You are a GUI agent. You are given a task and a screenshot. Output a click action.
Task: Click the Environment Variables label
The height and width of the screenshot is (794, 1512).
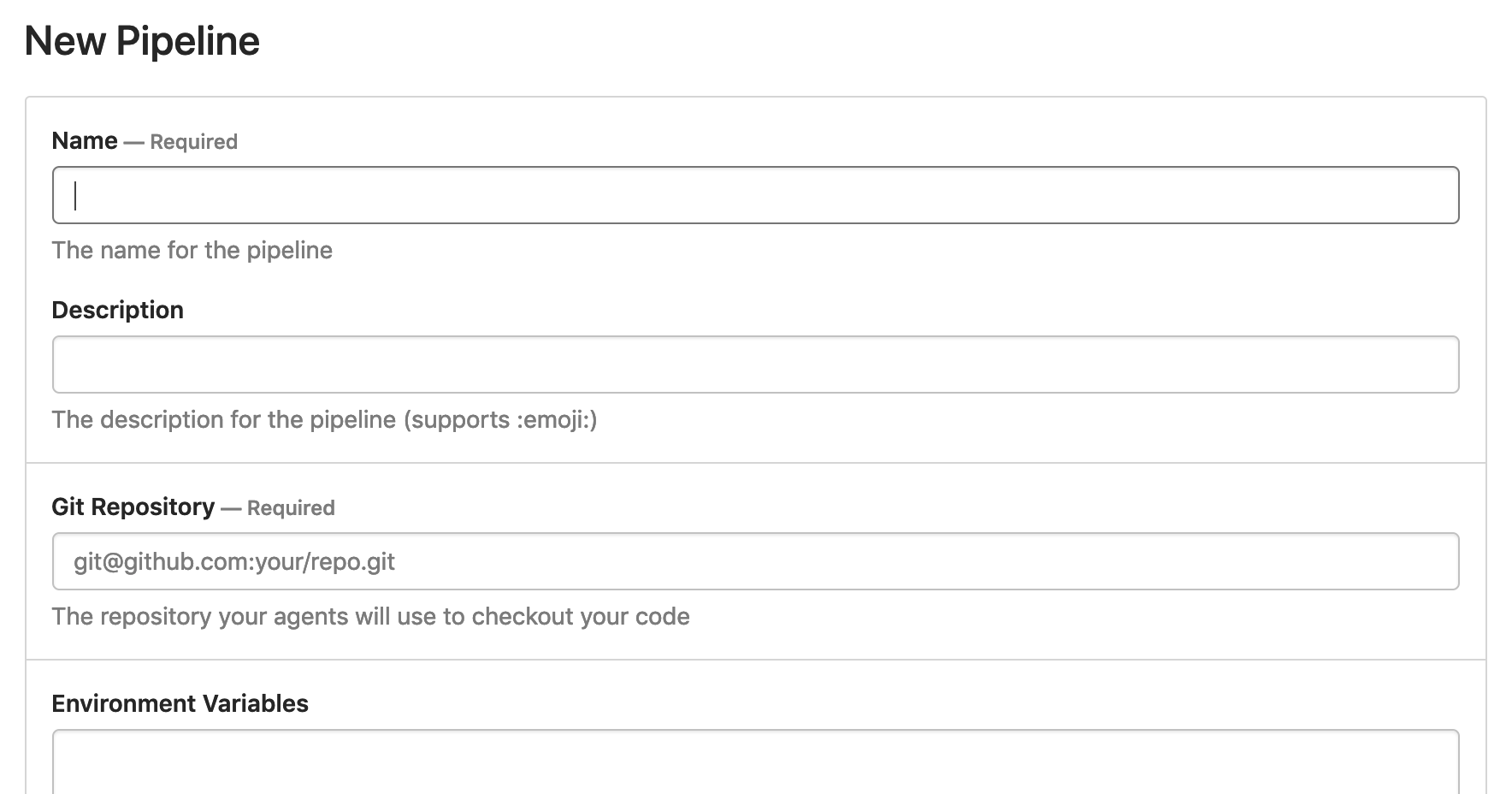click(180, 703)
